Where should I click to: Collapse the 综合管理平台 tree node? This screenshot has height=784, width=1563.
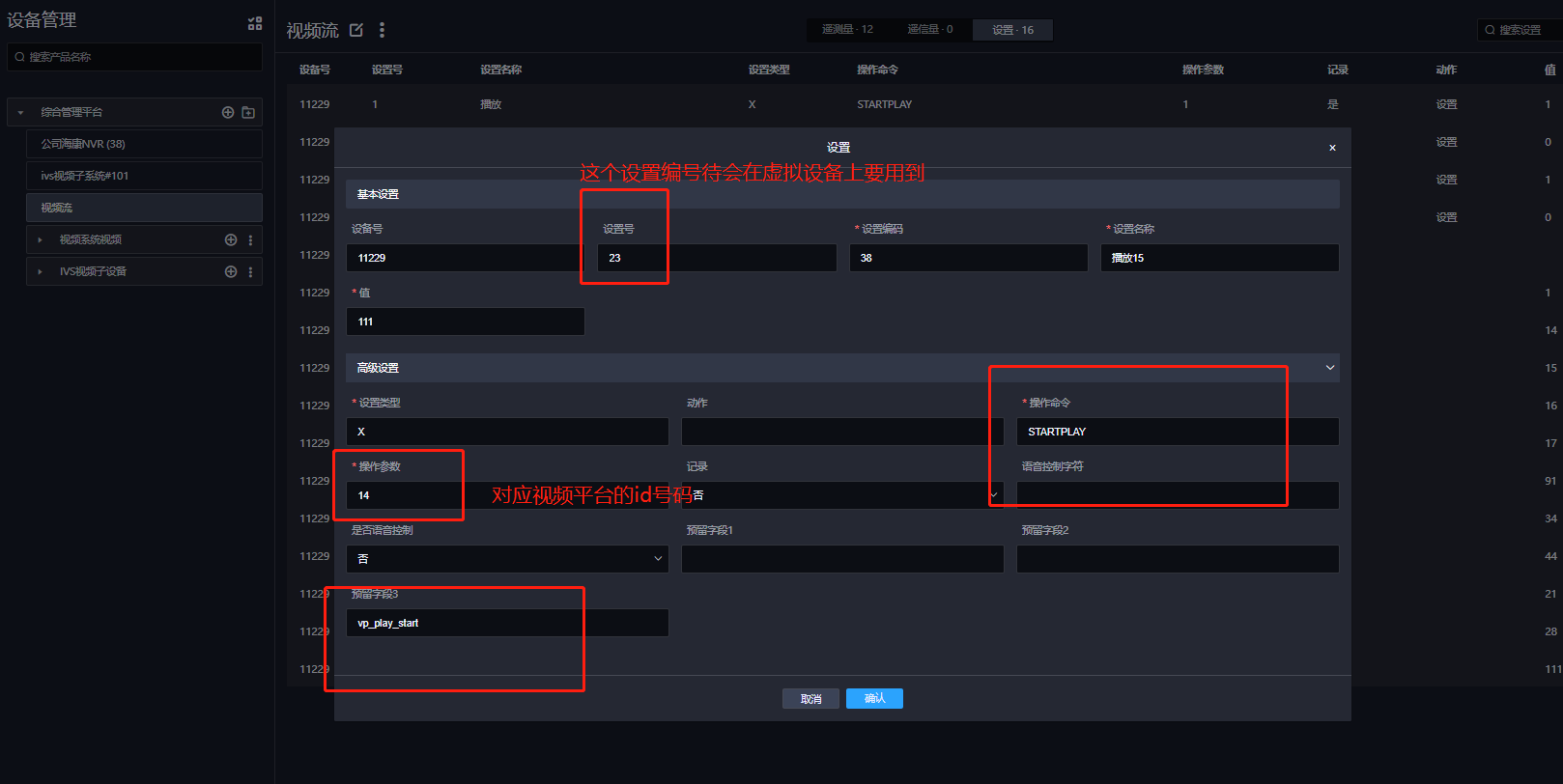coord(20,113)
